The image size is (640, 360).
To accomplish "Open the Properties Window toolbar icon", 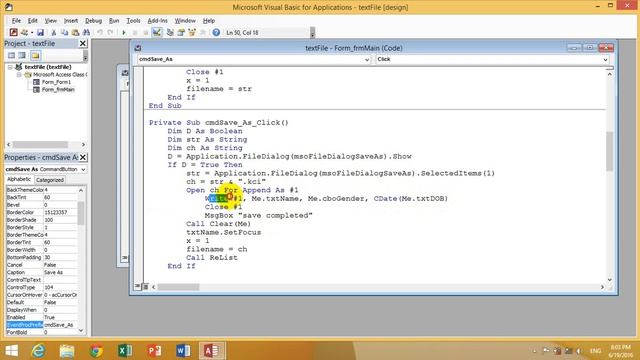I will pyautogui.click(x=181, y=32).
